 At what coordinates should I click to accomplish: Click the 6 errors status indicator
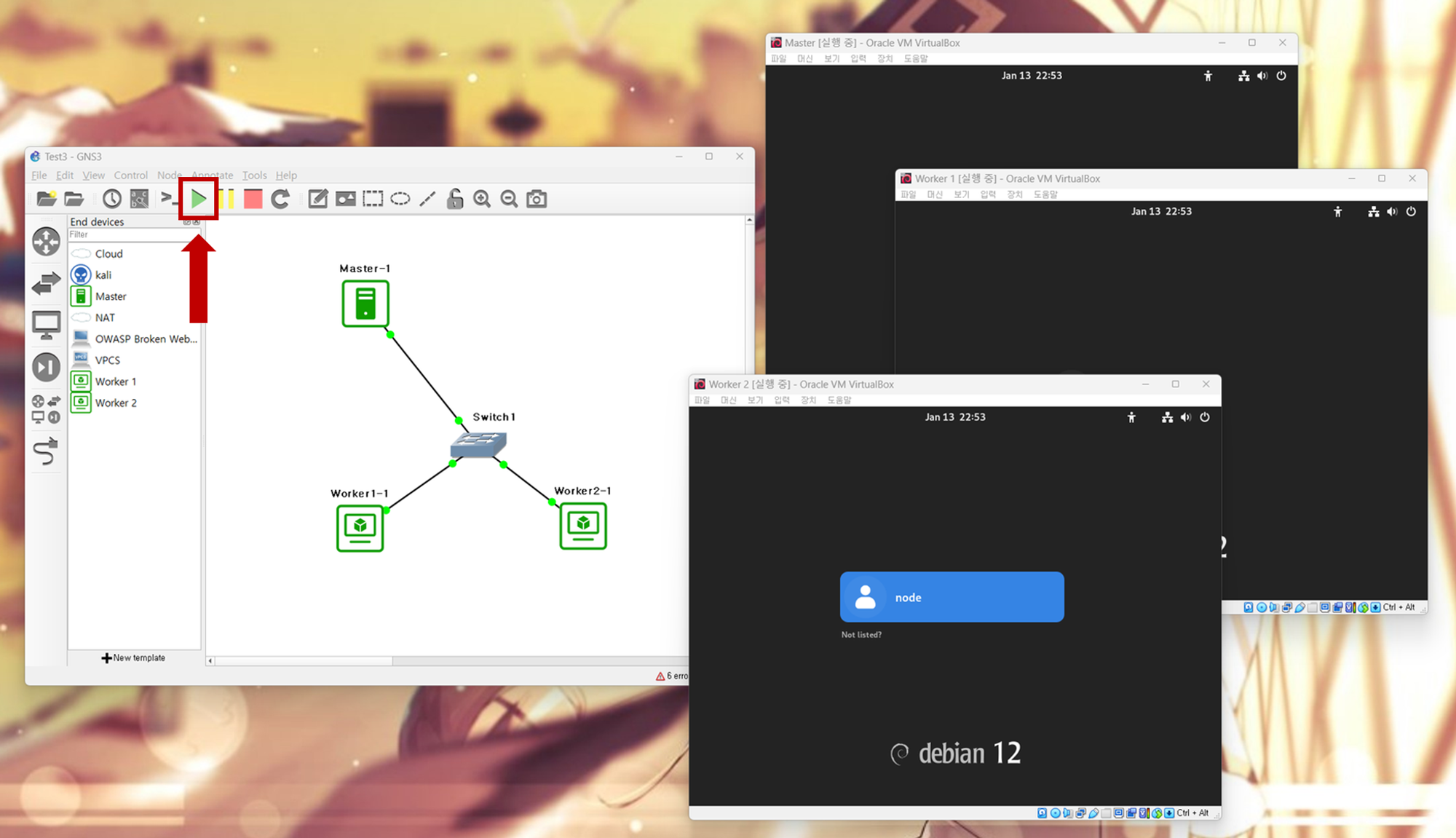pyautogui.click(x=672, y=676)
